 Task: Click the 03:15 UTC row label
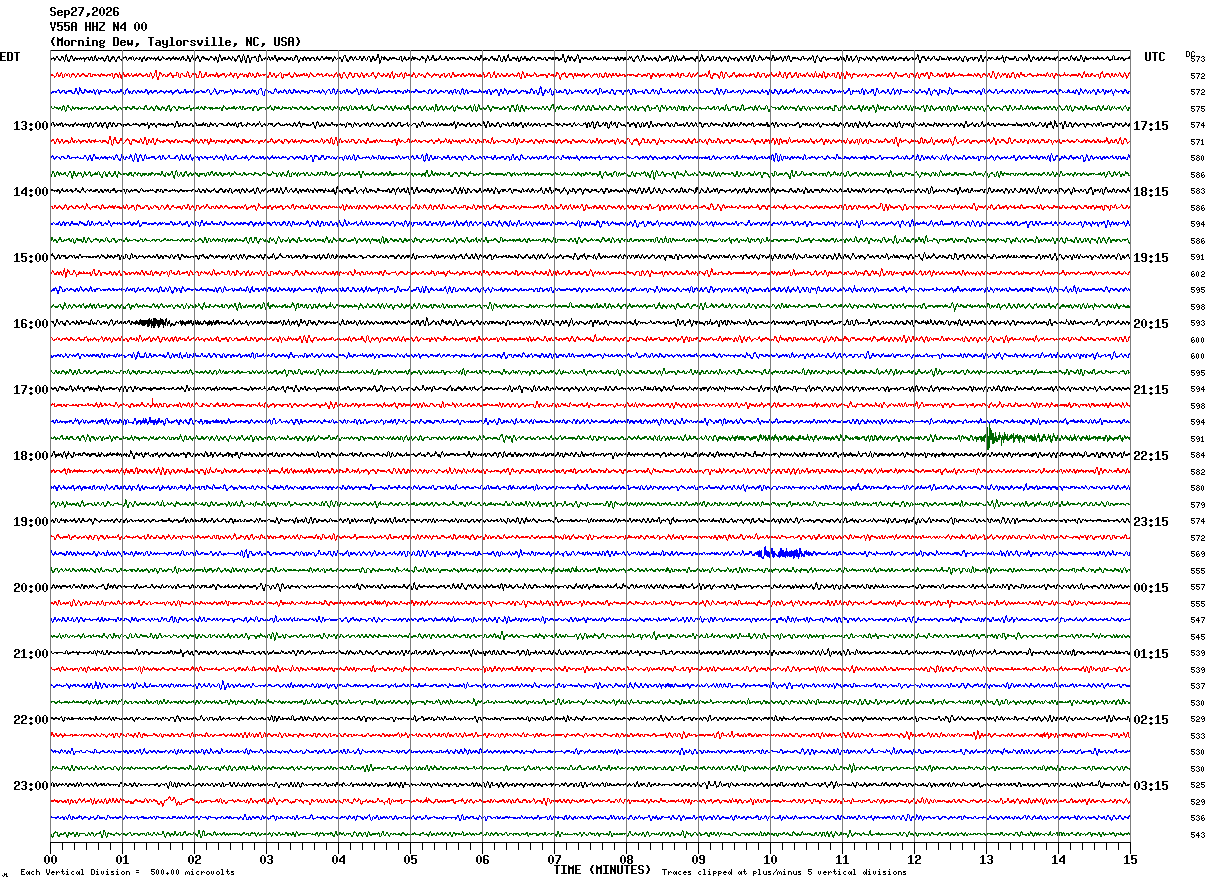pyautogui.click(x=1151, y=786)
